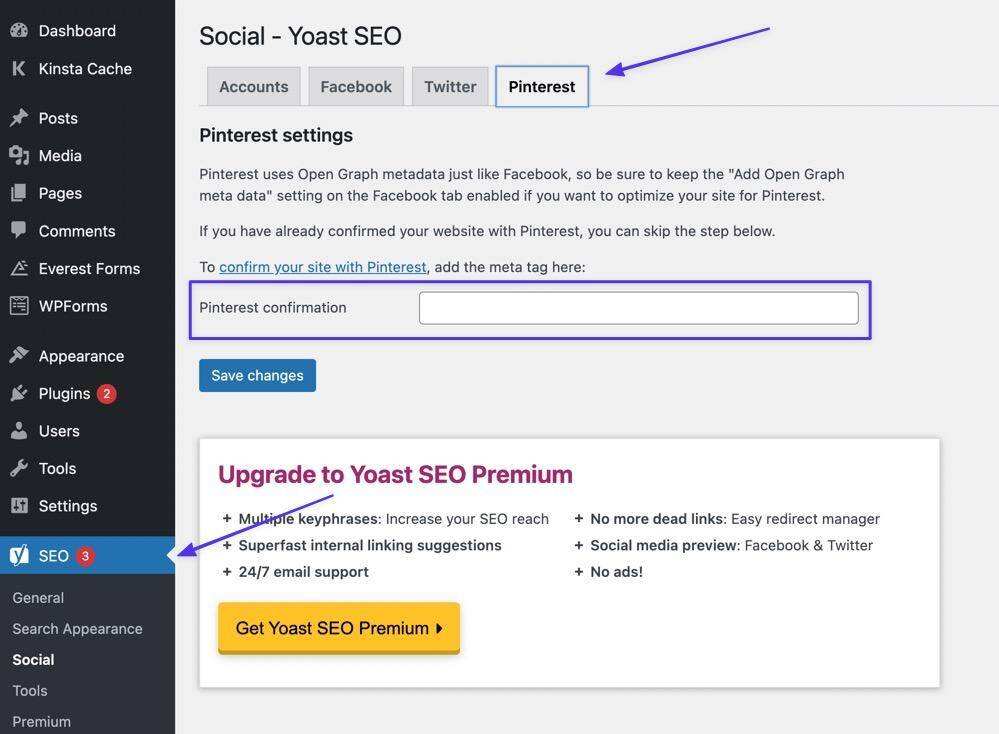The image size is (999, 734).
Task: Click the Kinsta Cache K icon
Action: point(18,68)
